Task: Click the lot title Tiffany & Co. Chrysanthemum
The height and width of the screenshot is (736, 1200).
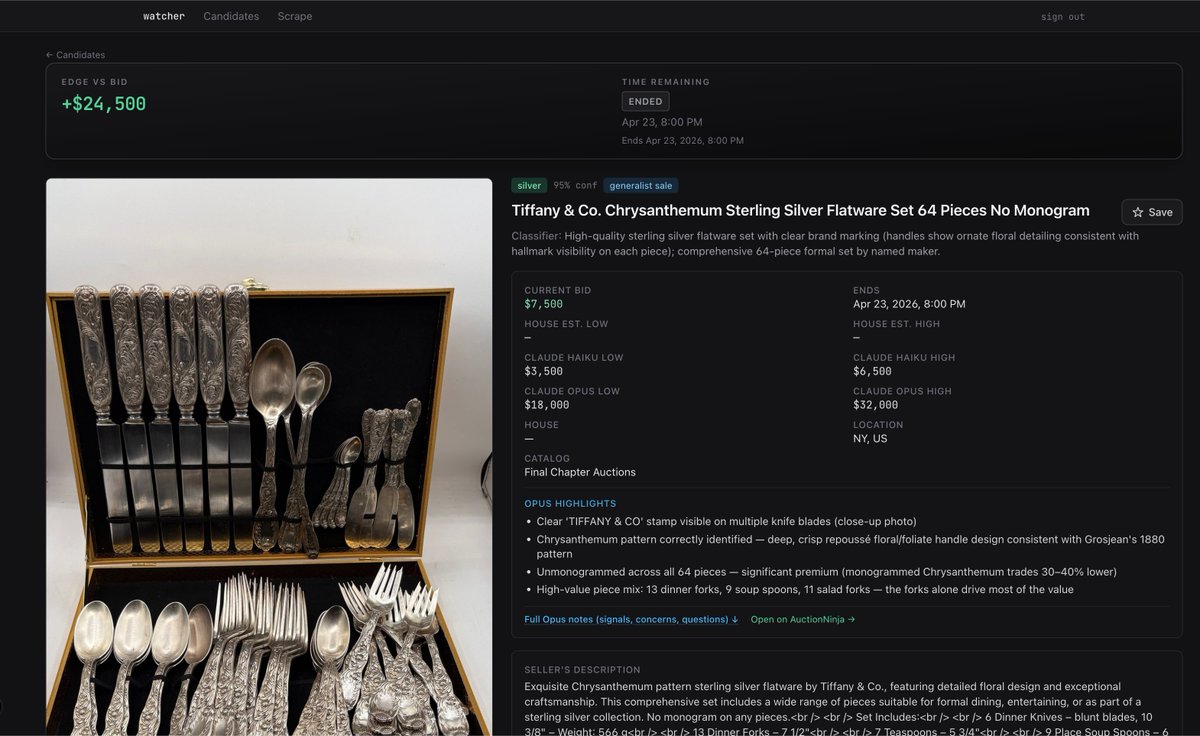Action: coord(800,211)
